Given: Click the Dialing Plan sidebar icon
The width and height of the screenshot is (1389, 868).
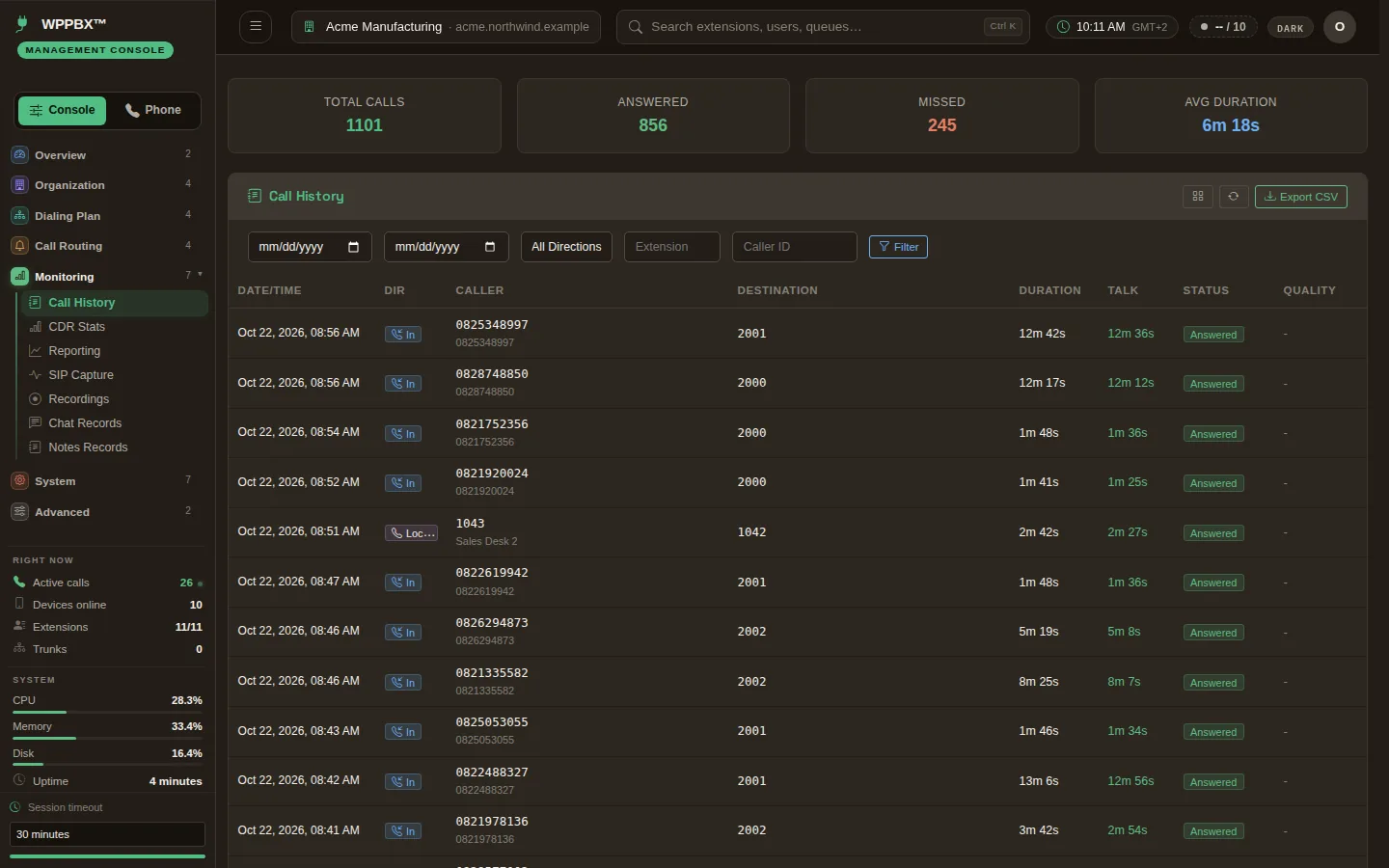Looking at the screenshot, I should (x=19, y=216).
